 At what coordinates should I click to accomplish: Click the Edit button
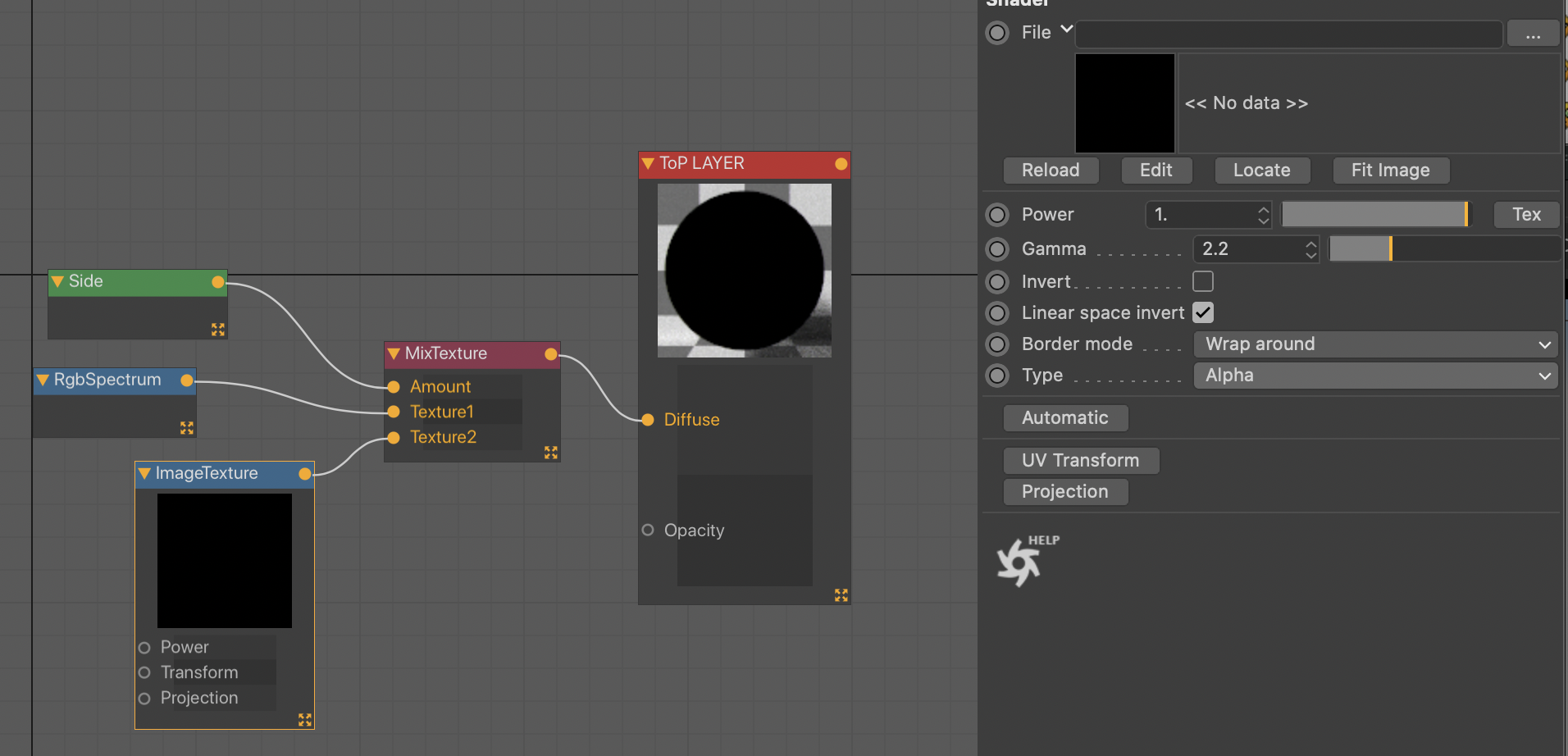(x=1156, y=171)
